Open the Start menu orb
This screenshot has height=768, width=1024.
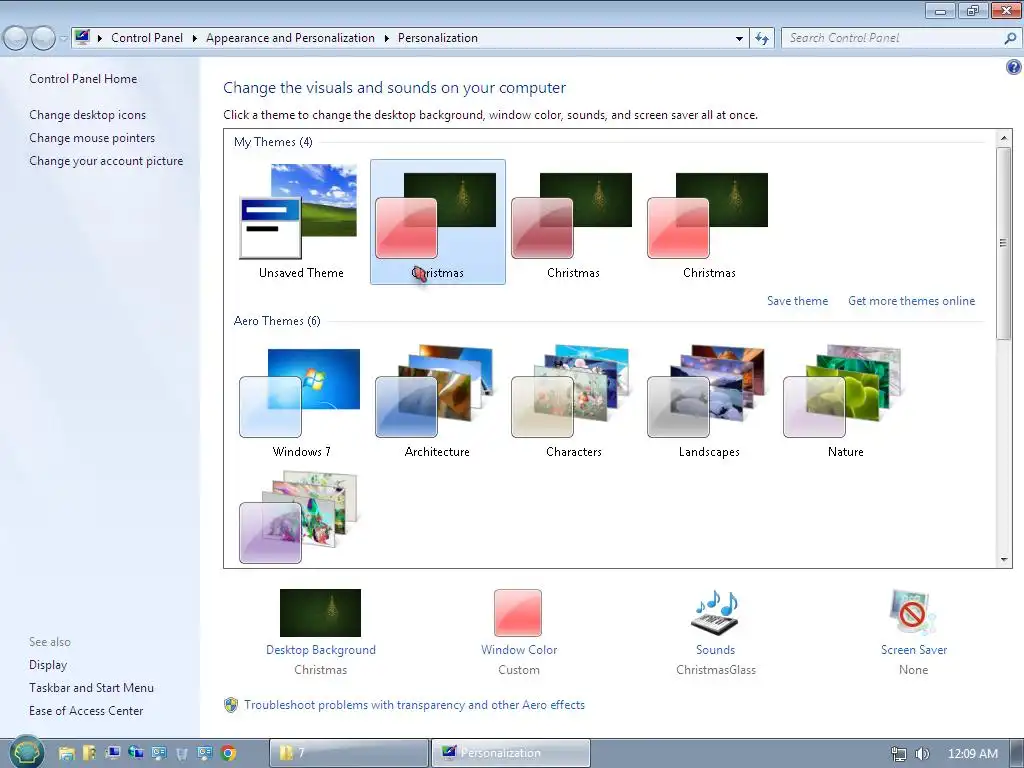pyautogui.click(x=26, y=752)
